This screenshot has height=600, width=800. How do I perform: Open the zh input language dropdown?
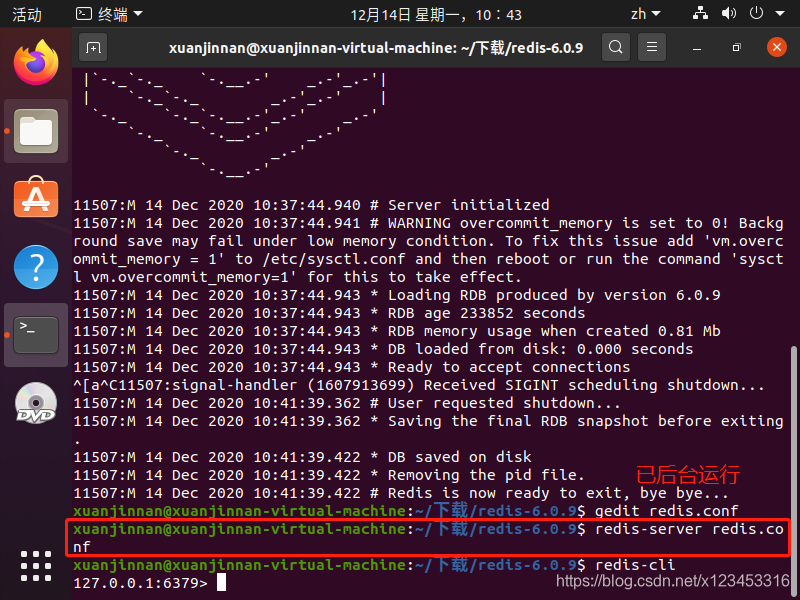click(645, 14)
